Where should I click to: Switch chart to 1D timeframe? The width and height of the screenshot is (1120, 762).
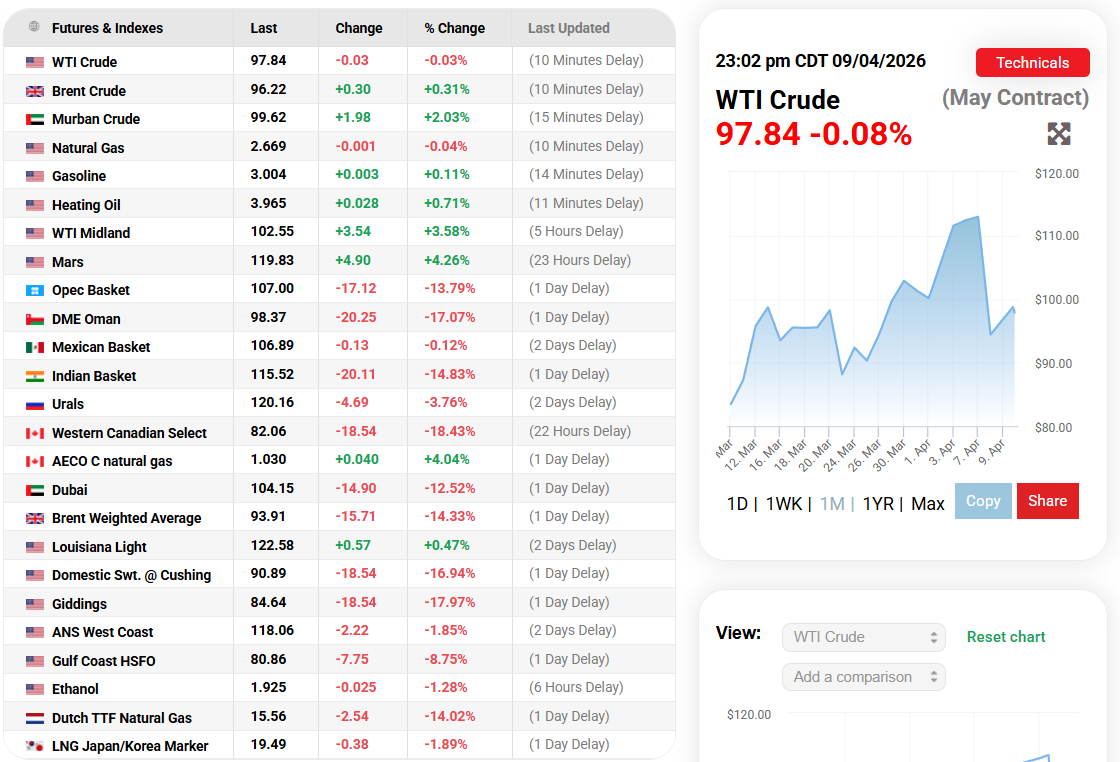736,503
